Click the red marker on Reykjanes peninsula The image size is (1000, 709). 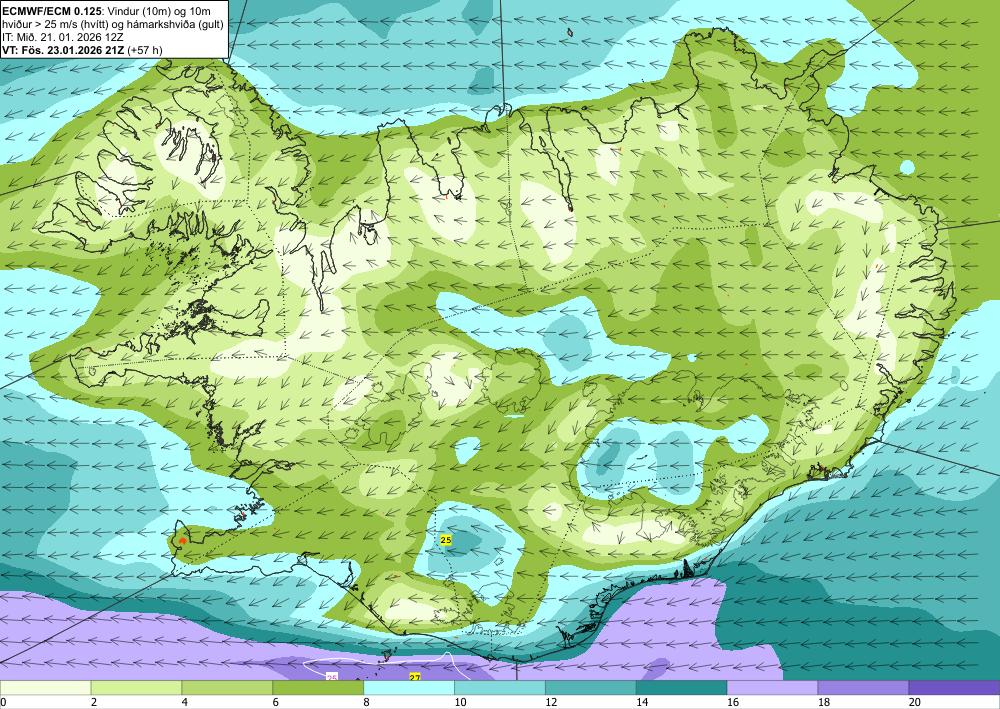182,540
